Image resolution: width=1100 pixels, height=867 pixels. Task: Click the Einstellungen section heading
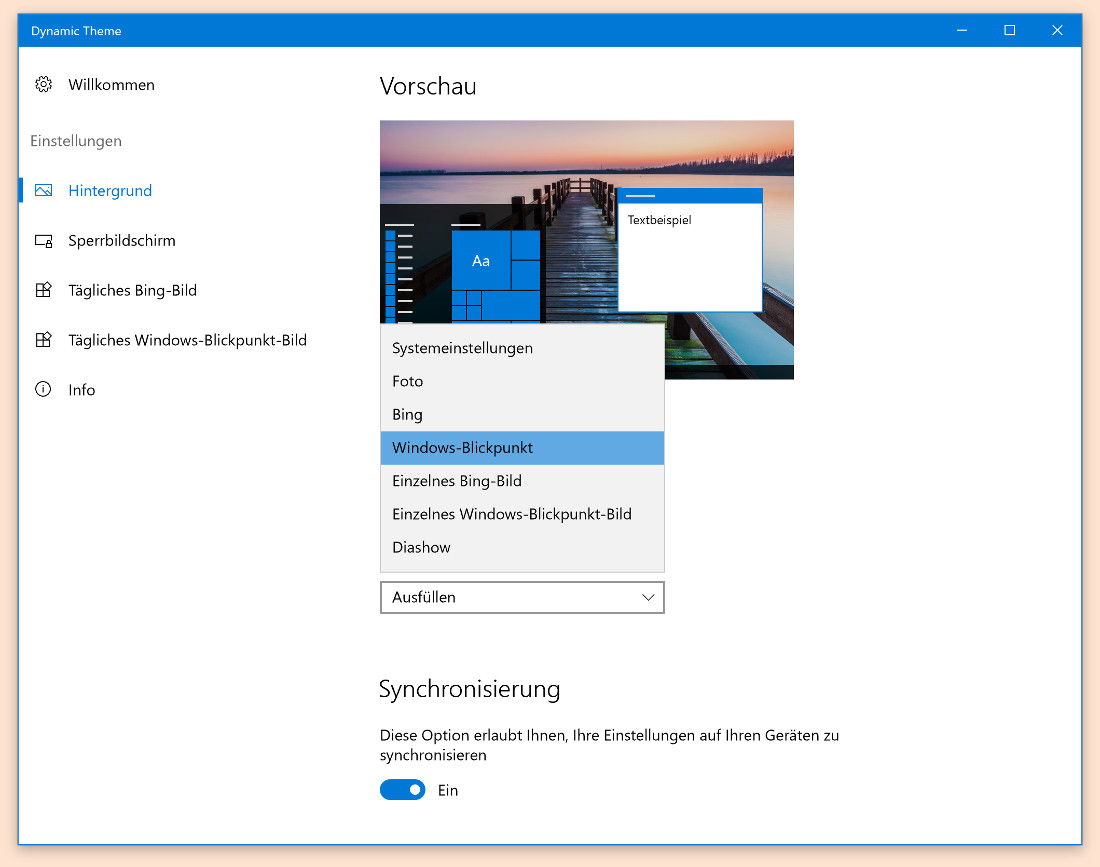[x=76, y=141]
